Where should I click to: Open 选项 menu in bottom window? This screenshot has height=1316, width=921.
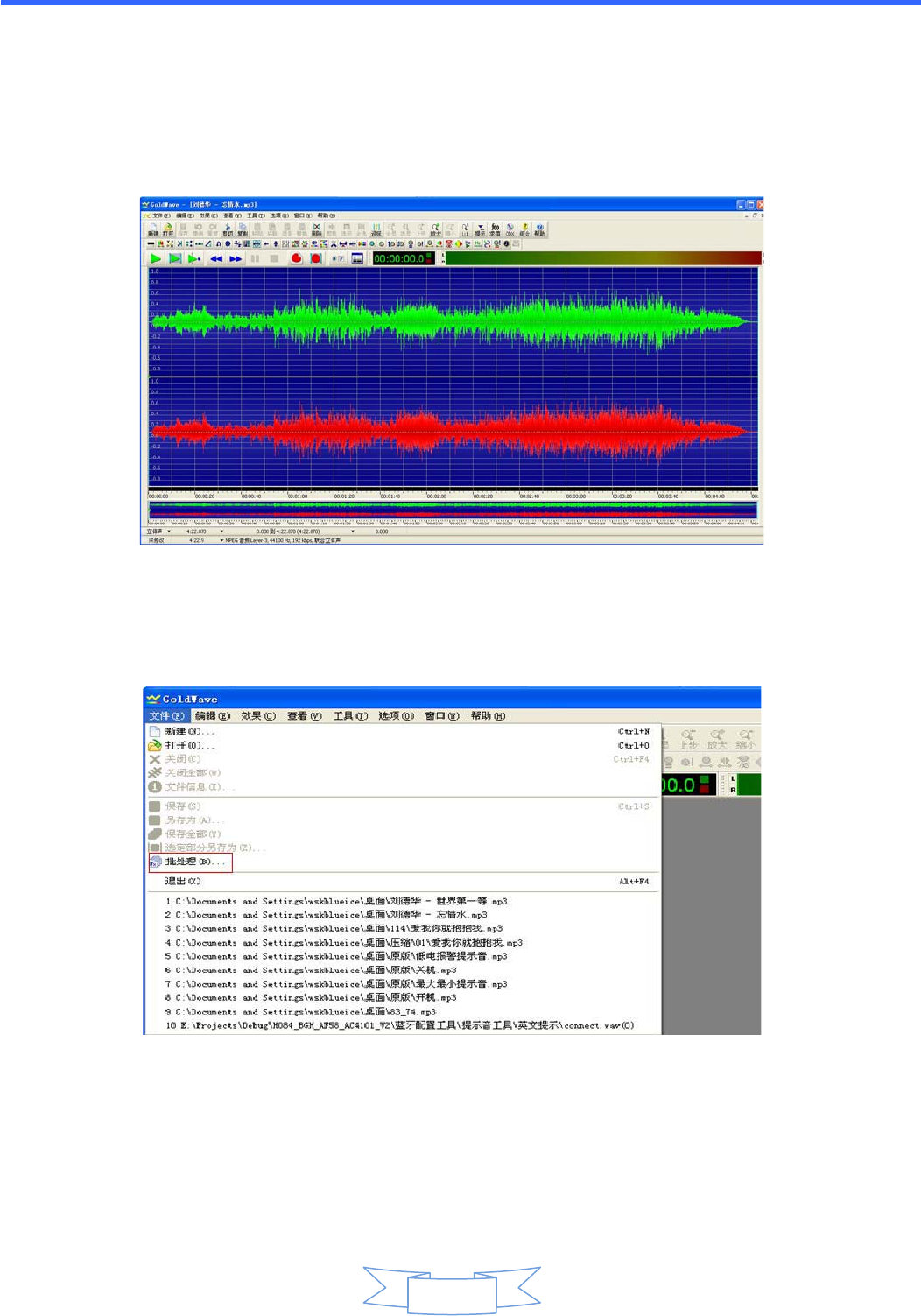(396, 716)
